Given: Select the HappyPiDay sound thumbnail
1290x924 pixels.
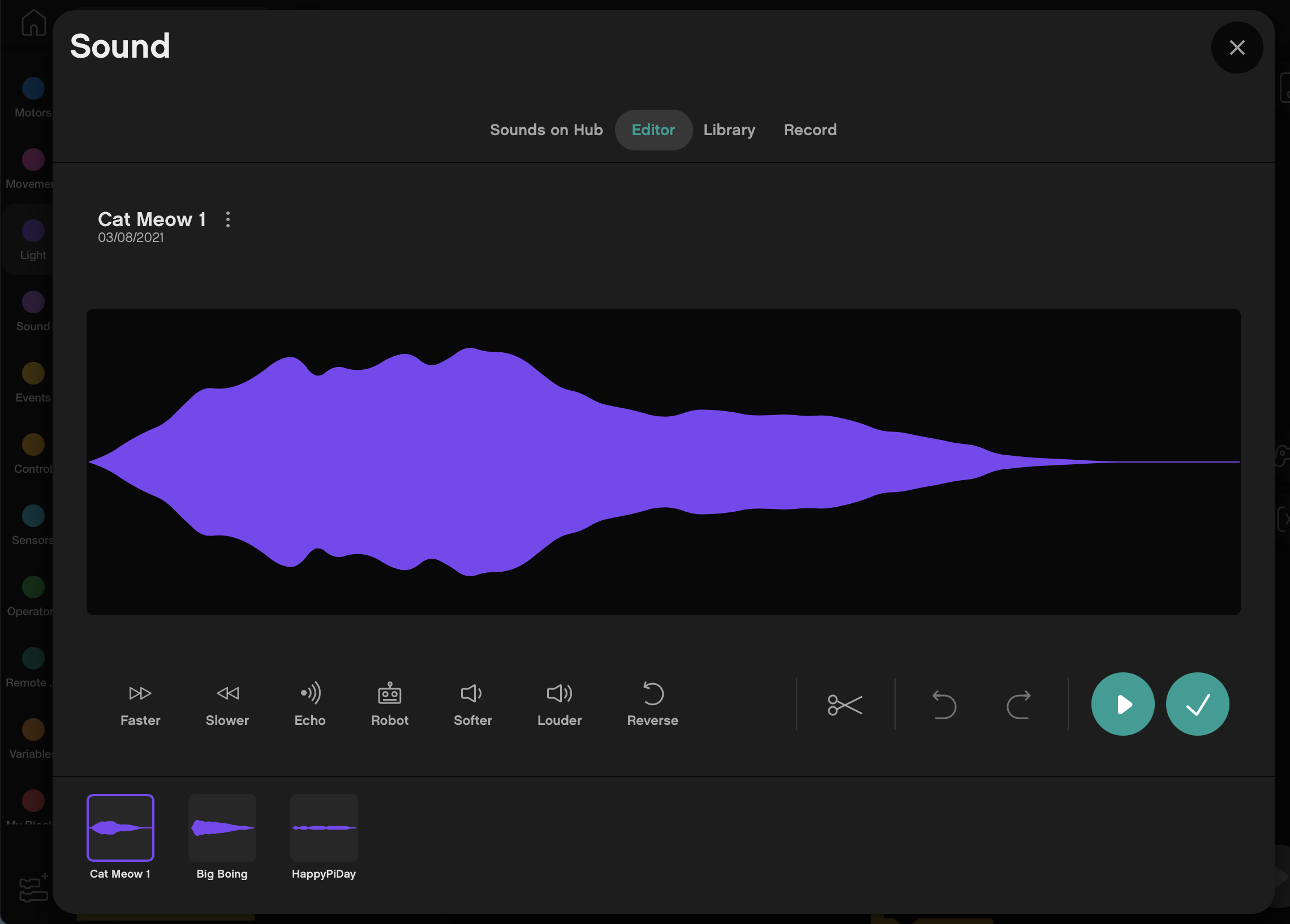Looking at the screenshot, I should click(324, 827).
